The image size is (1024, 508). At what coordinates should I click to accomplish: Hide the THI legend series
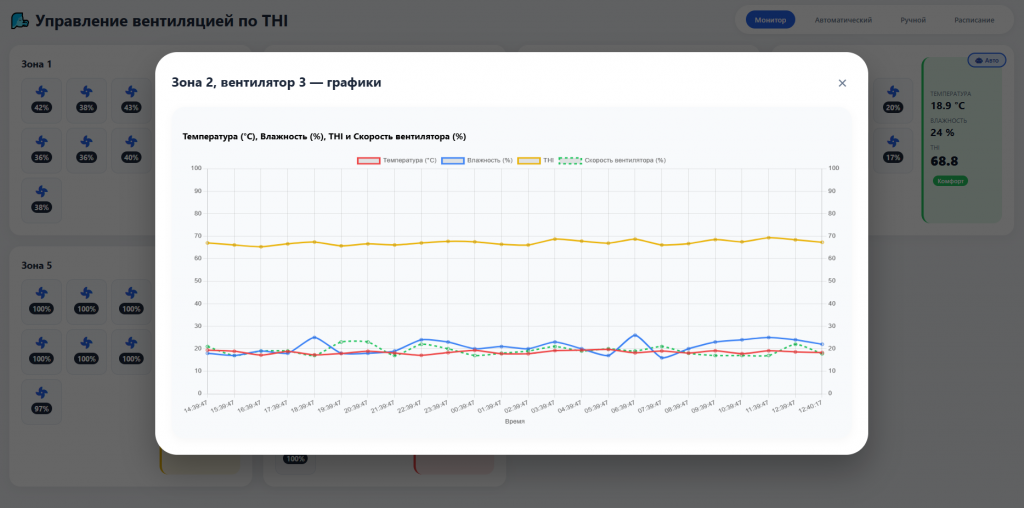tap(536, 161)
